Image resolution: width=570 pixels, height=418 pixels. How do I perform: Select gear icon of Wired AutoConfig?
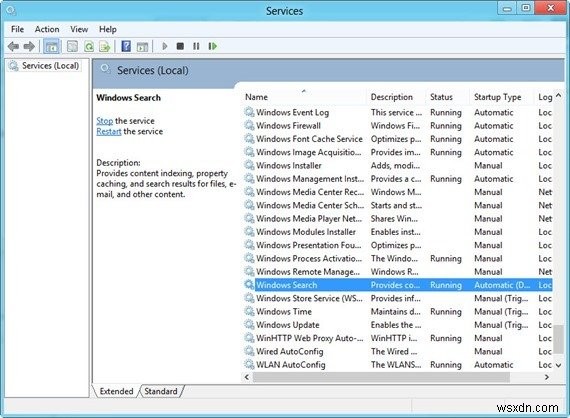click(249, 351)
